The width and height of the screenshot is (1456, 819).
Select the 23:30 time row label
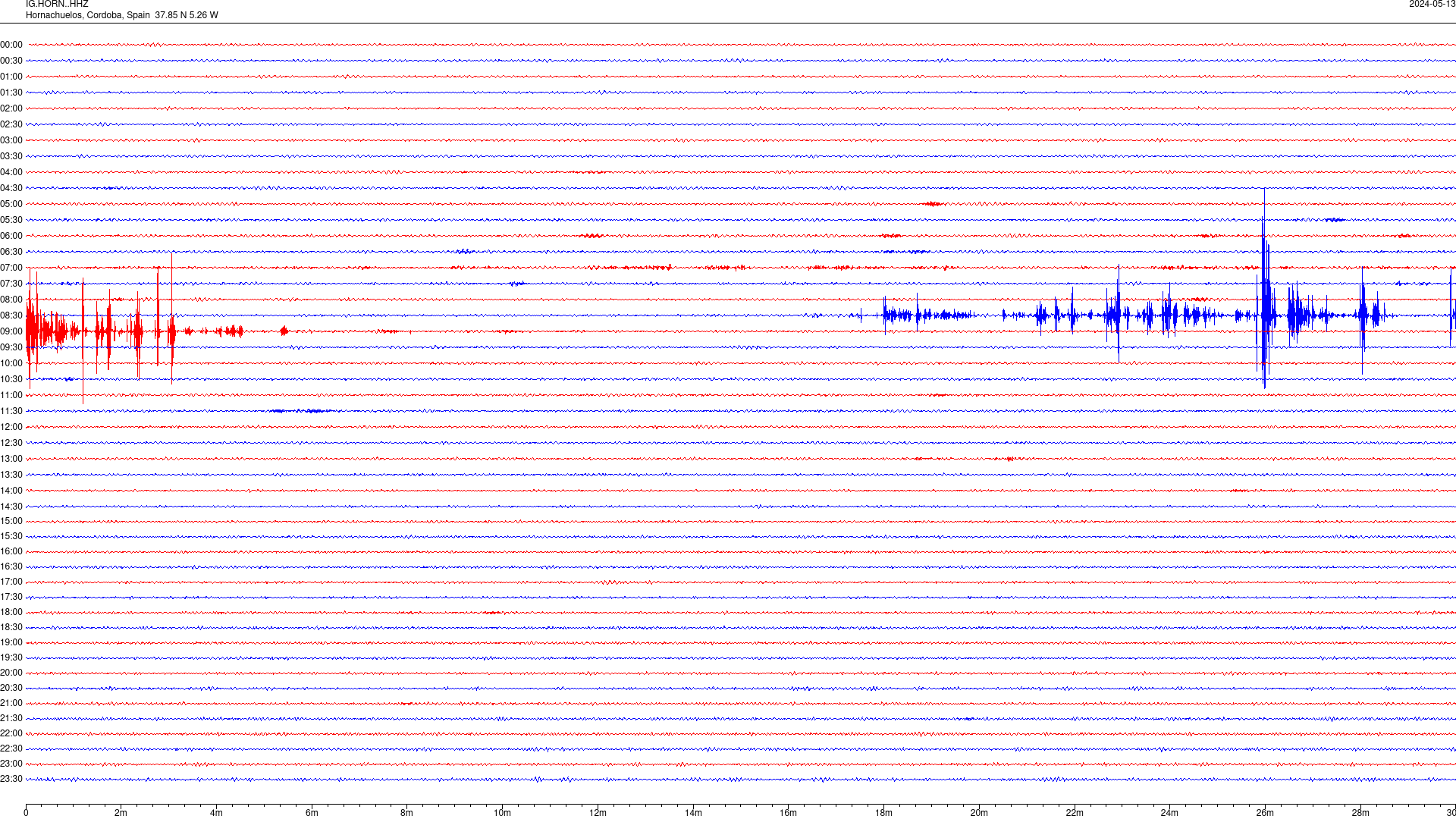11,779
